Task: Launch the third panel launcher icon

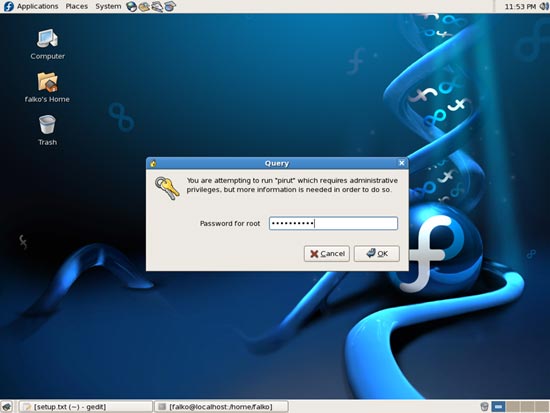Action: [157, 6]
